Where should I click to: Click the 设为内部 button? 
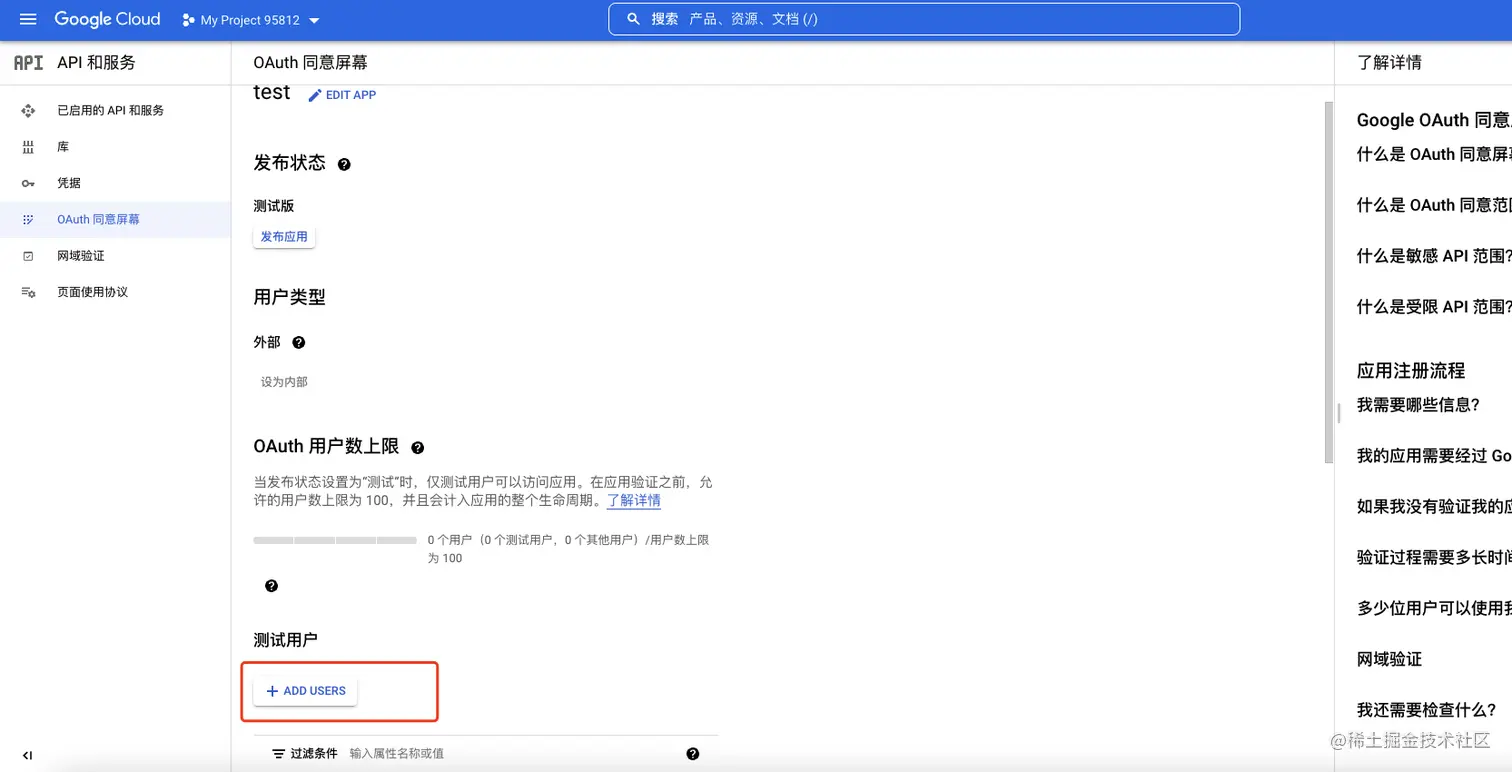[x=284, y=382]
